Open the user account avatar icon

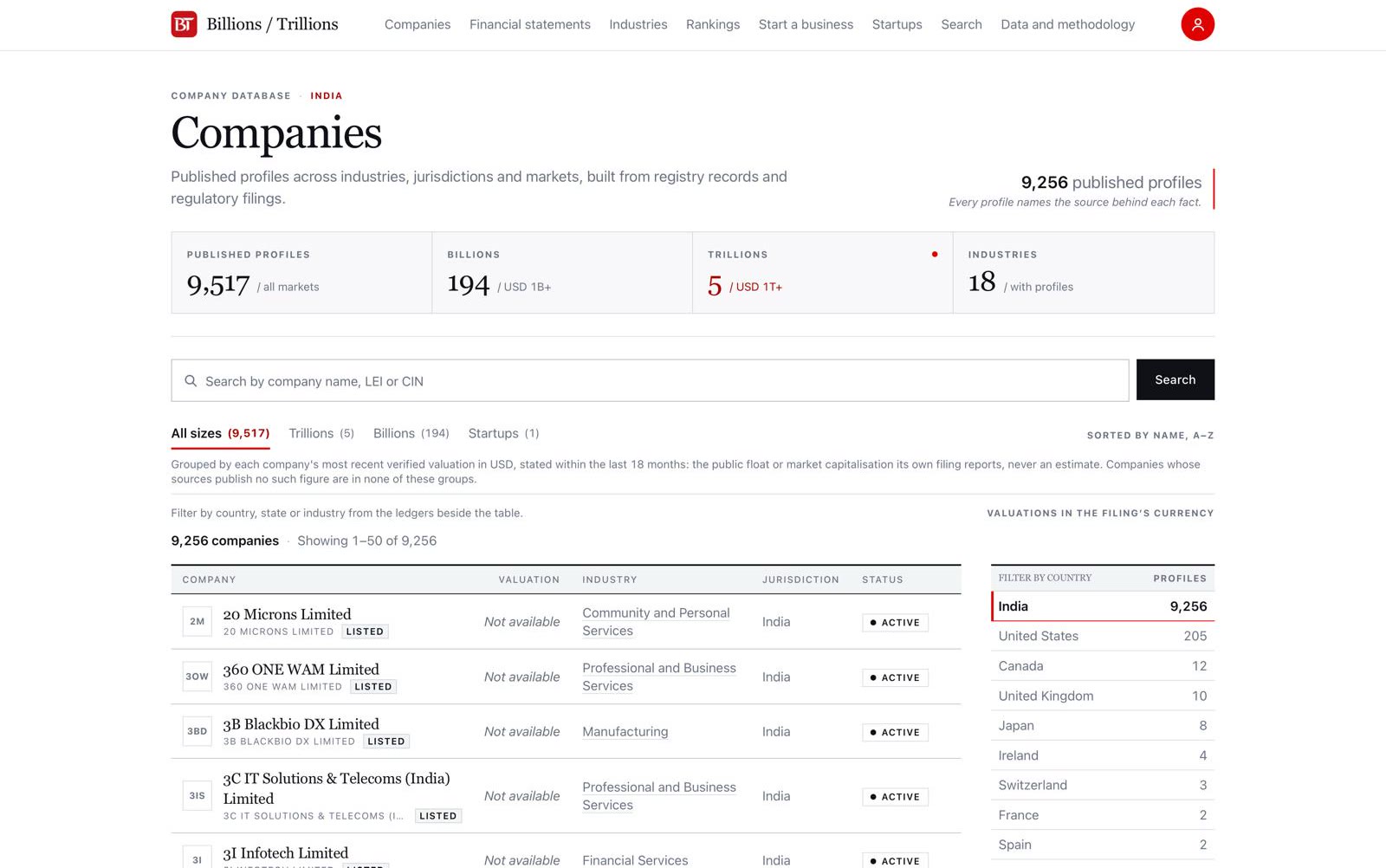click(1197, 24)
